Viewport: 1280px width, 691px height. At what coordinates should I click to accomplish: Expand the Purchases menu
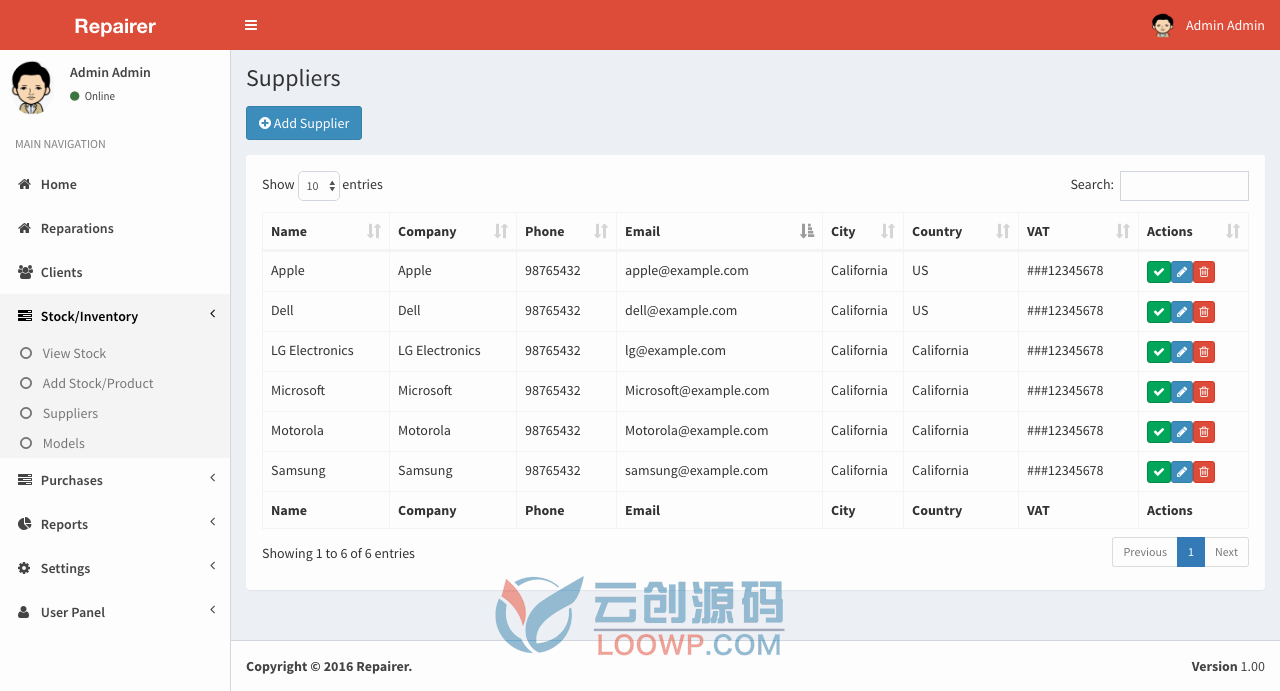click(x=115, y=480)
